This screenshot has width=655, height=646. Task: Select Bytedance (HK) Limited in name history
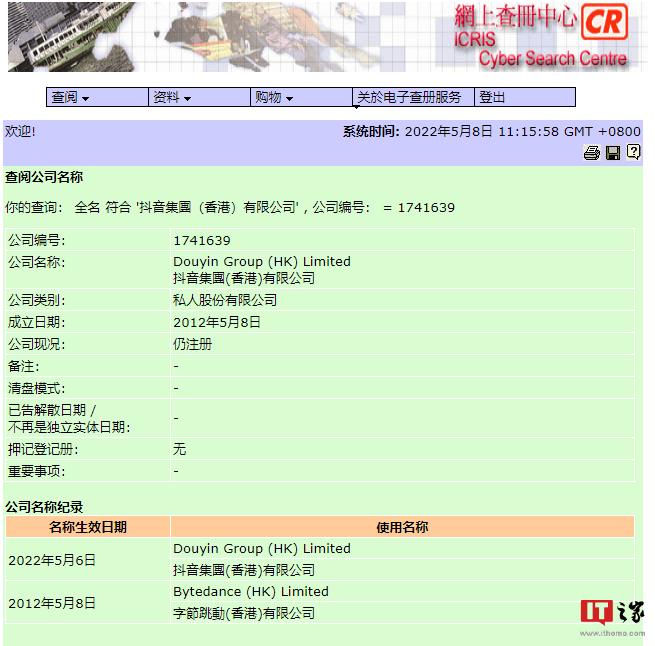click(251, 592)
